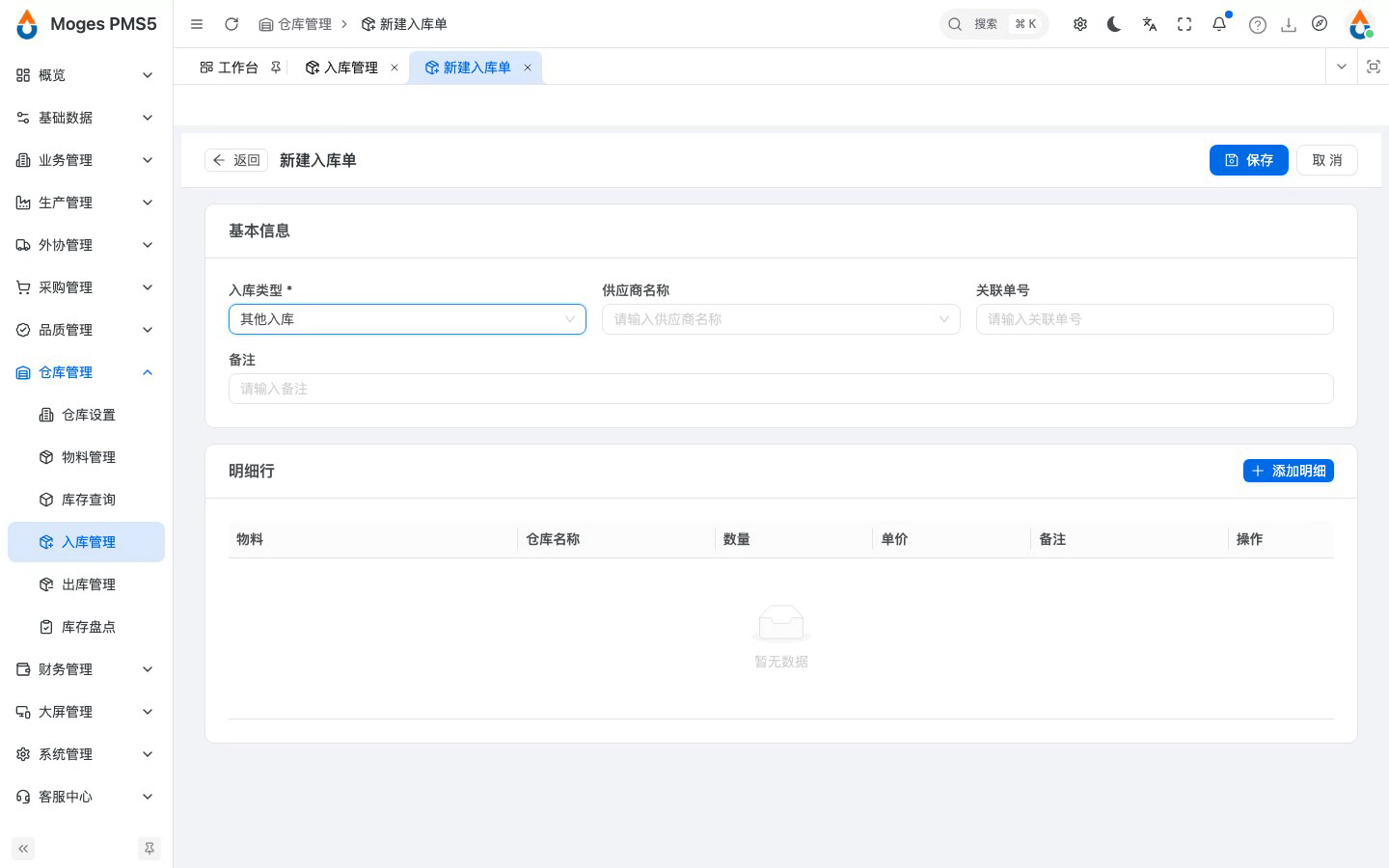Image resolution: width=1389 pixels, height=868 pixels.
Task: Toggle the sidebar hamburger menu icon
Action: (197, 24)
